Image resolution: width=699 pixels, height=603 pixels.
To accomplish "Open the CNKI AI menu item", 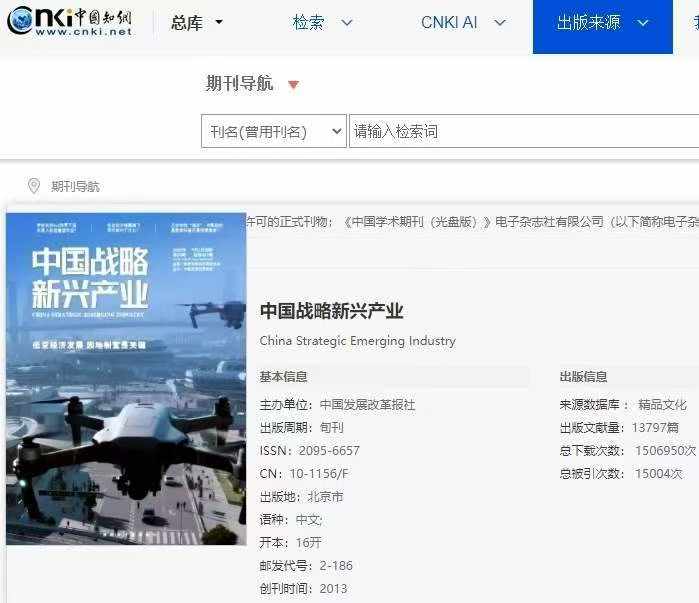I will click(449, 22).
